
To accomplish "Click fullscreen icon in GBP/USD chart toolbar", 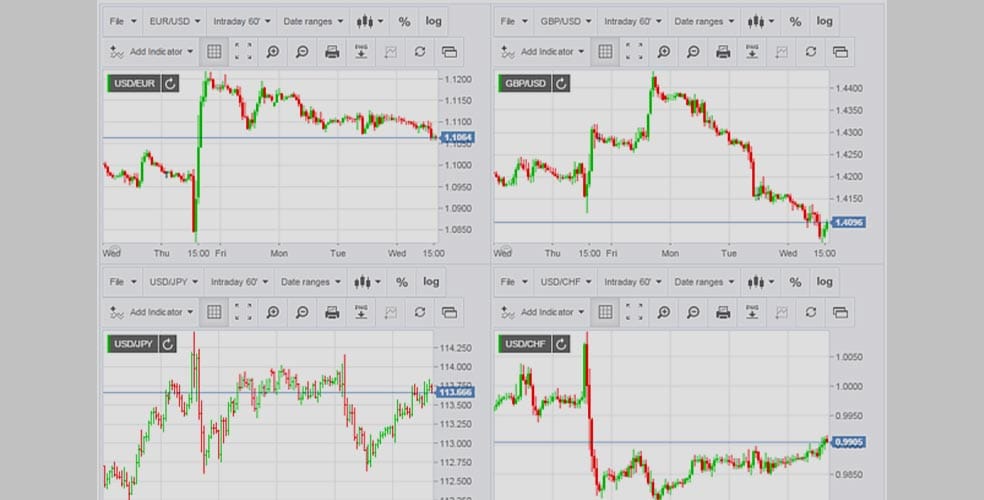I will 634,52.
